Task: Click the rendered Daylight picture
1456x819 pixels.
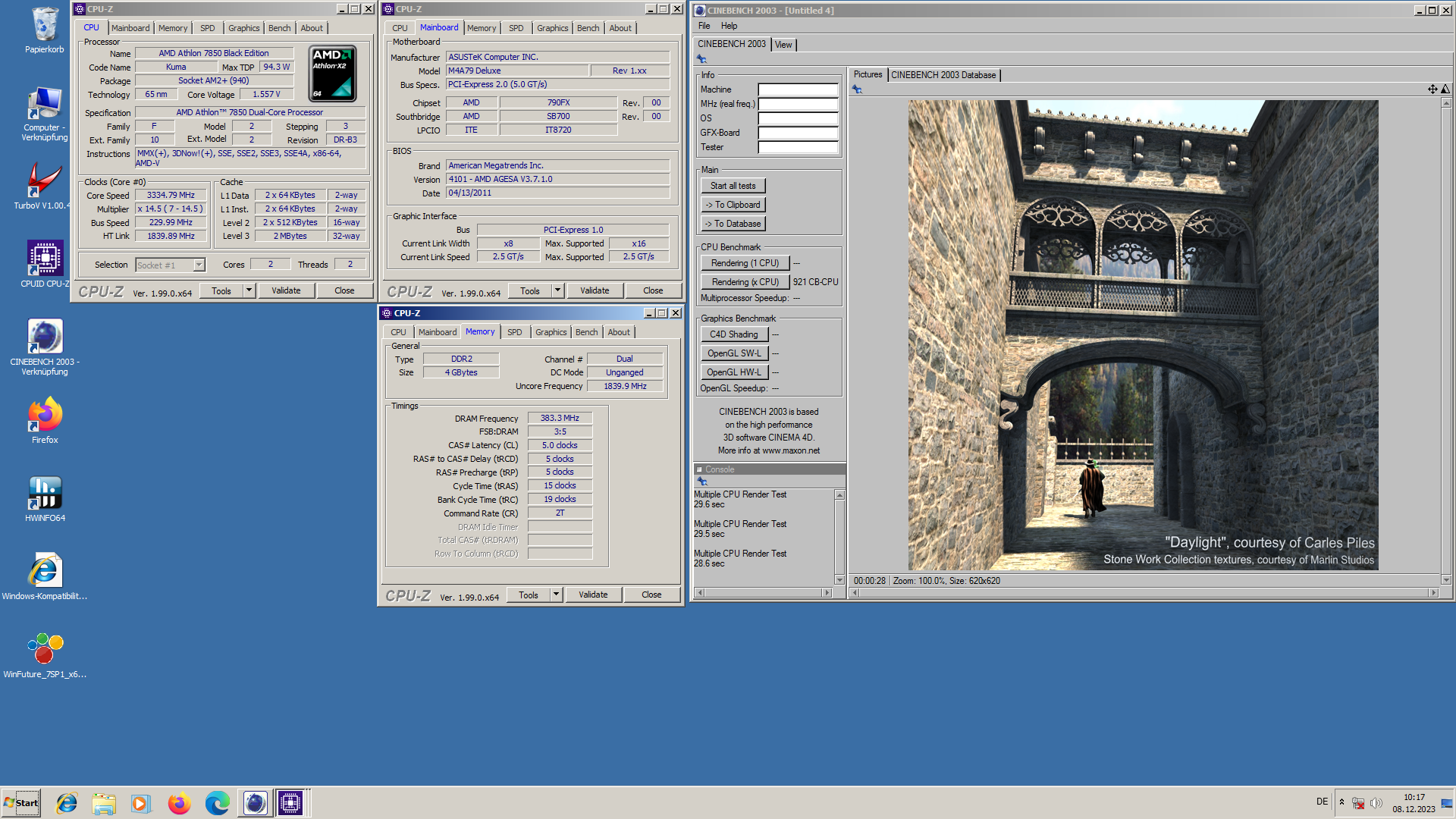Action: click(1143, 334)
